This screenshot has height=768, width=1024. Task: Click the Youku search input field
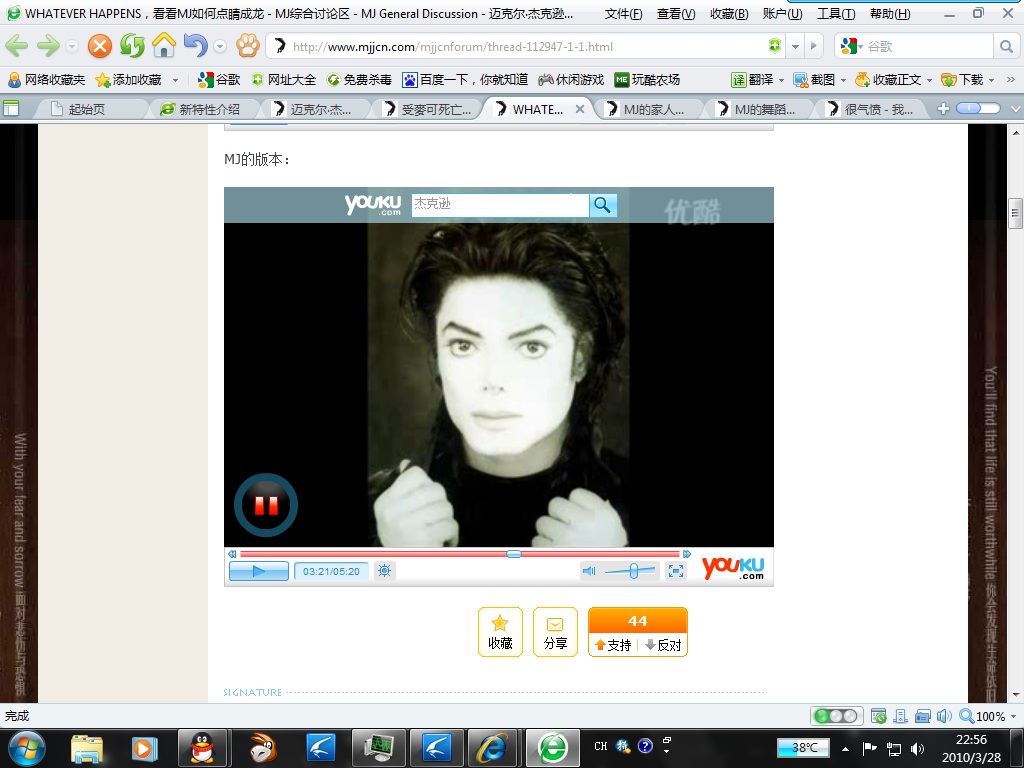click(499, 205)
